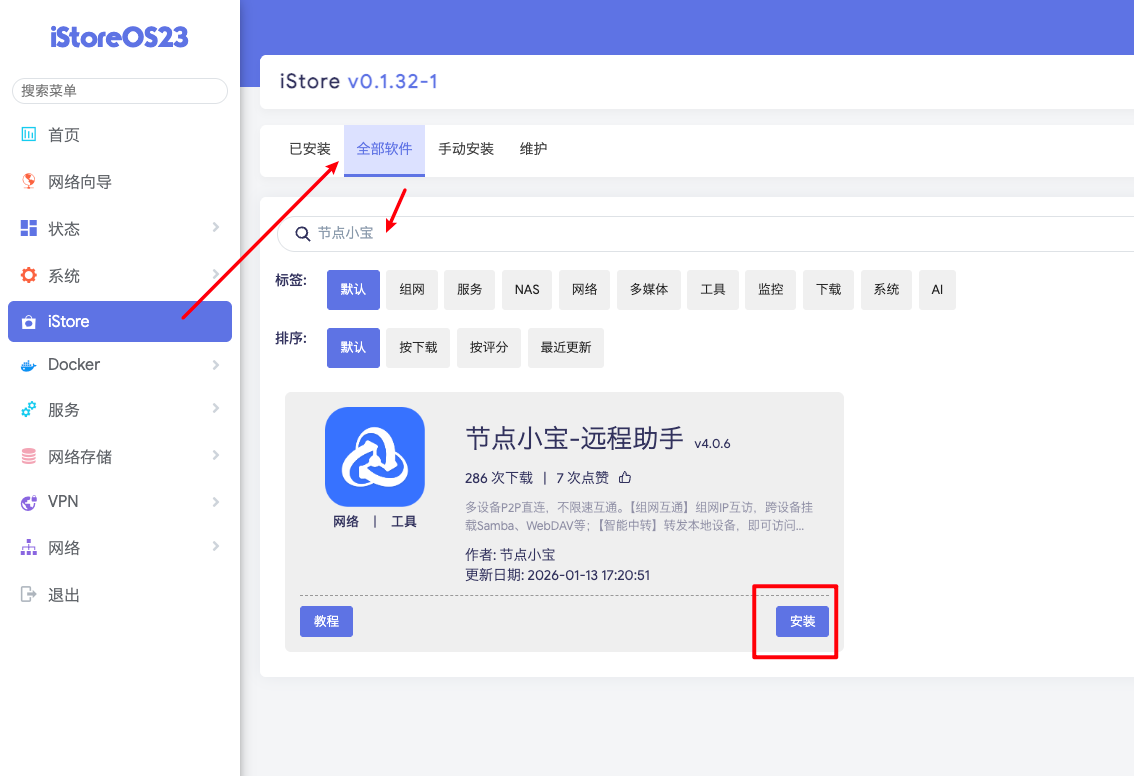Click the VPN globe icon in sidebar
This screenshot has height=776, width=1134.
(29, 502)
